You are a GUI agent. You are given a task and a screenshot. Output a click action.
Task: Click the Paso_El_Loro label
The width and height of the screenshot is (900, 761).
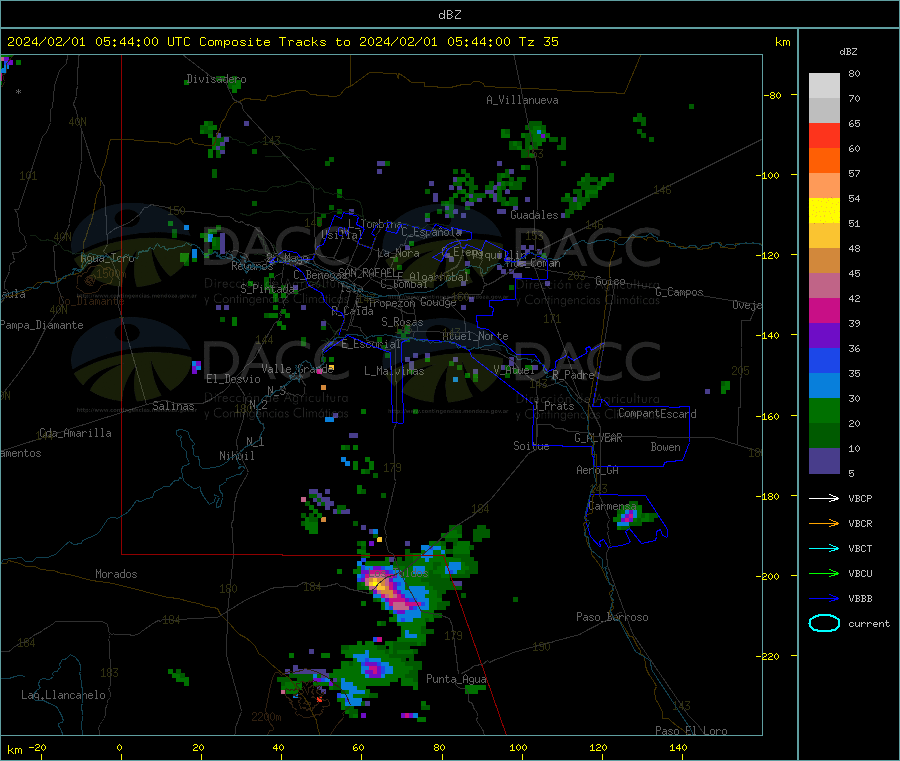click(691, 731)
